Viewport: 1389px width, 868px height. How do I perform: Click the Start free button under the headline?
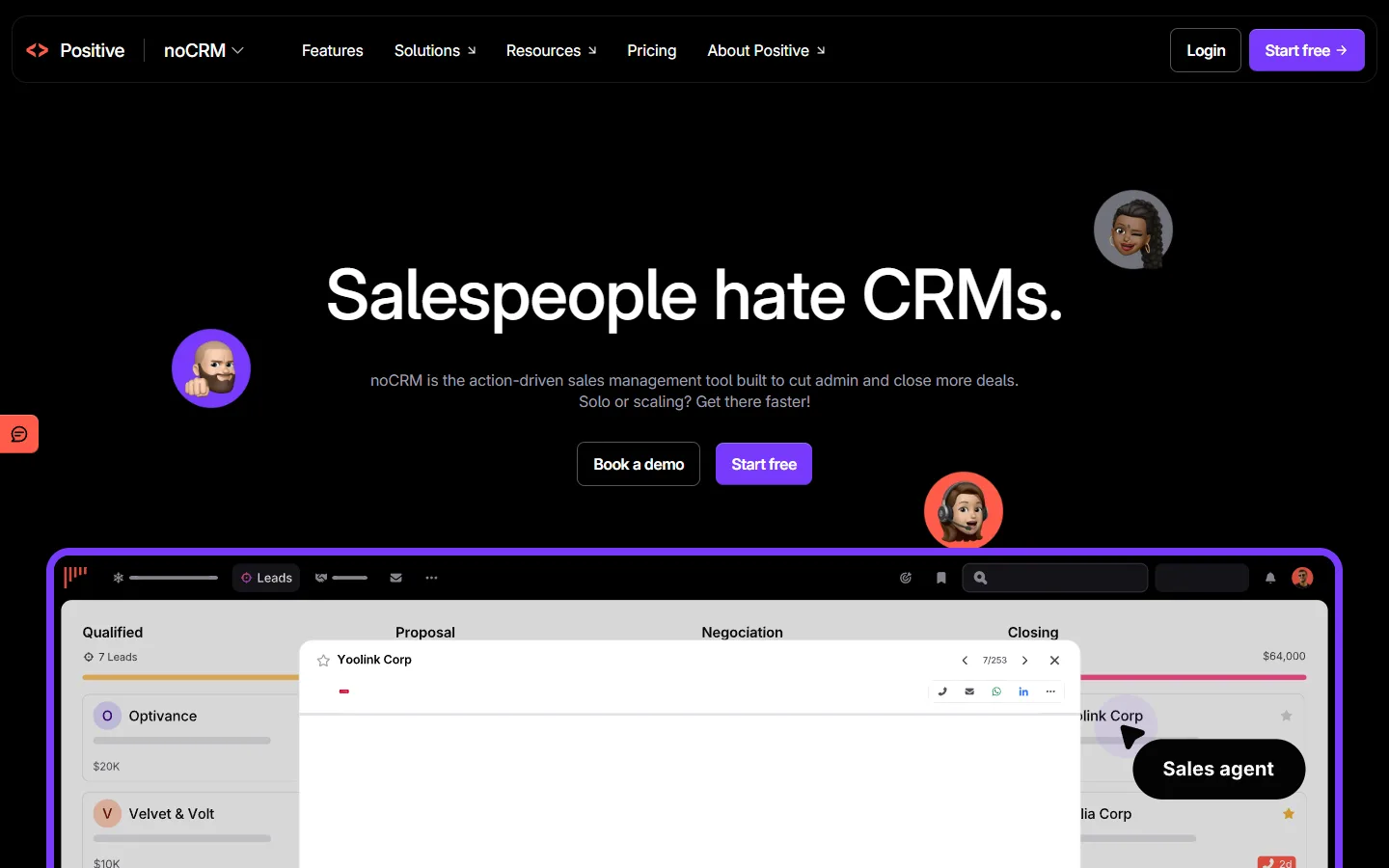pos(764,464)
